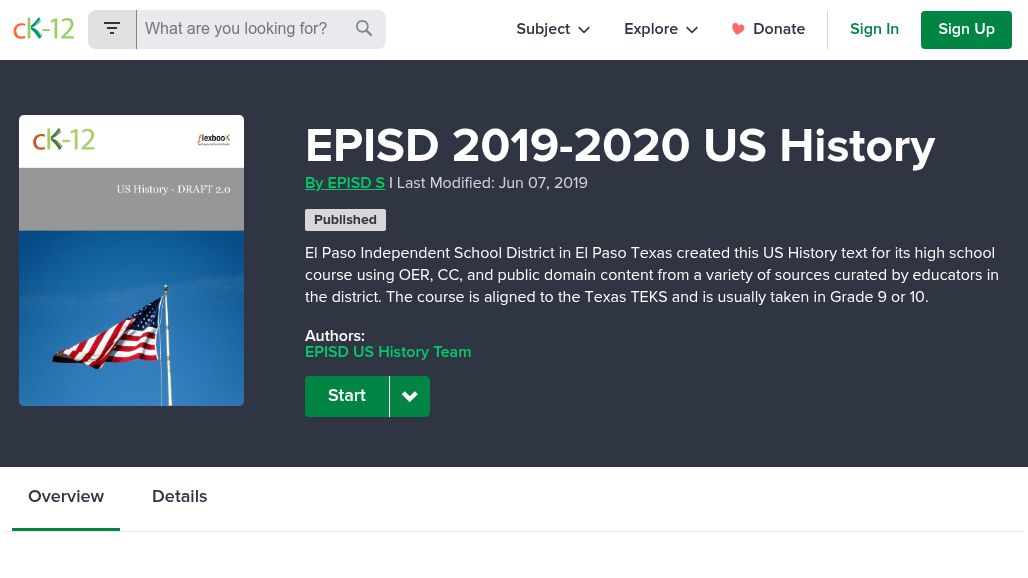Click the US History book cover thumbnail
Image resolution: width=1028 pixels, height=578 pixels.
[x=132, y=260]
